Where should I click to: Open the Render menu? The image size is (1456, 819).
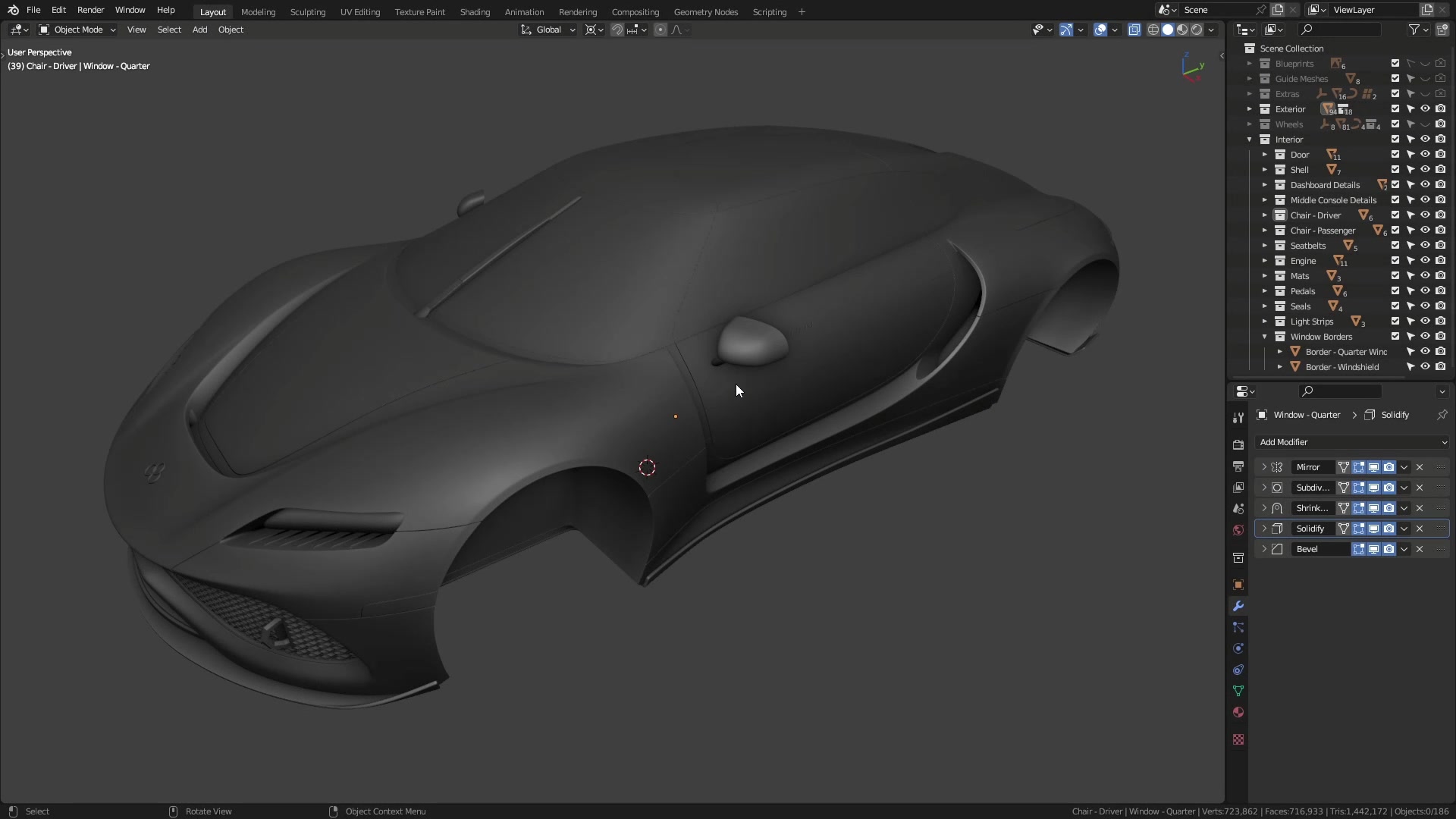click(x=90, y=10)
